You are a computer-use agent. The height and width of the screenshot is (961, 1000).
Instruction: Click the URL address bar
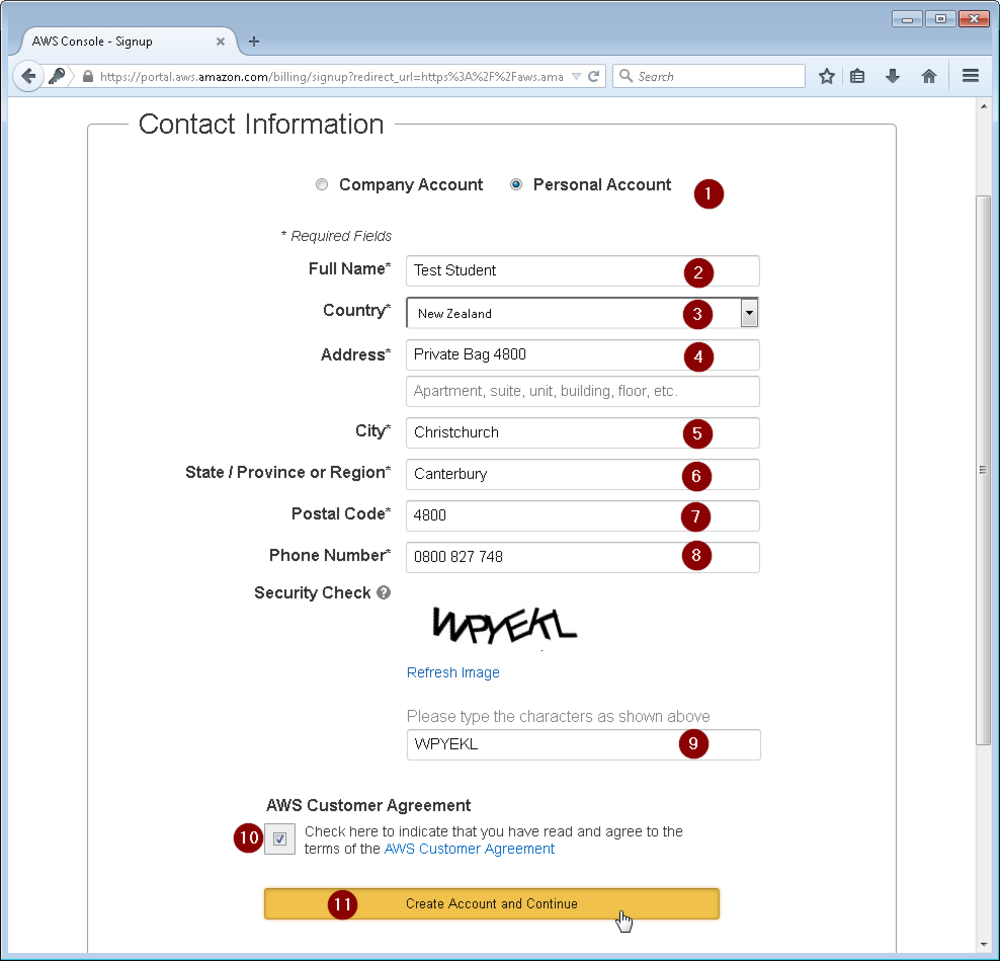pos(332,77)
